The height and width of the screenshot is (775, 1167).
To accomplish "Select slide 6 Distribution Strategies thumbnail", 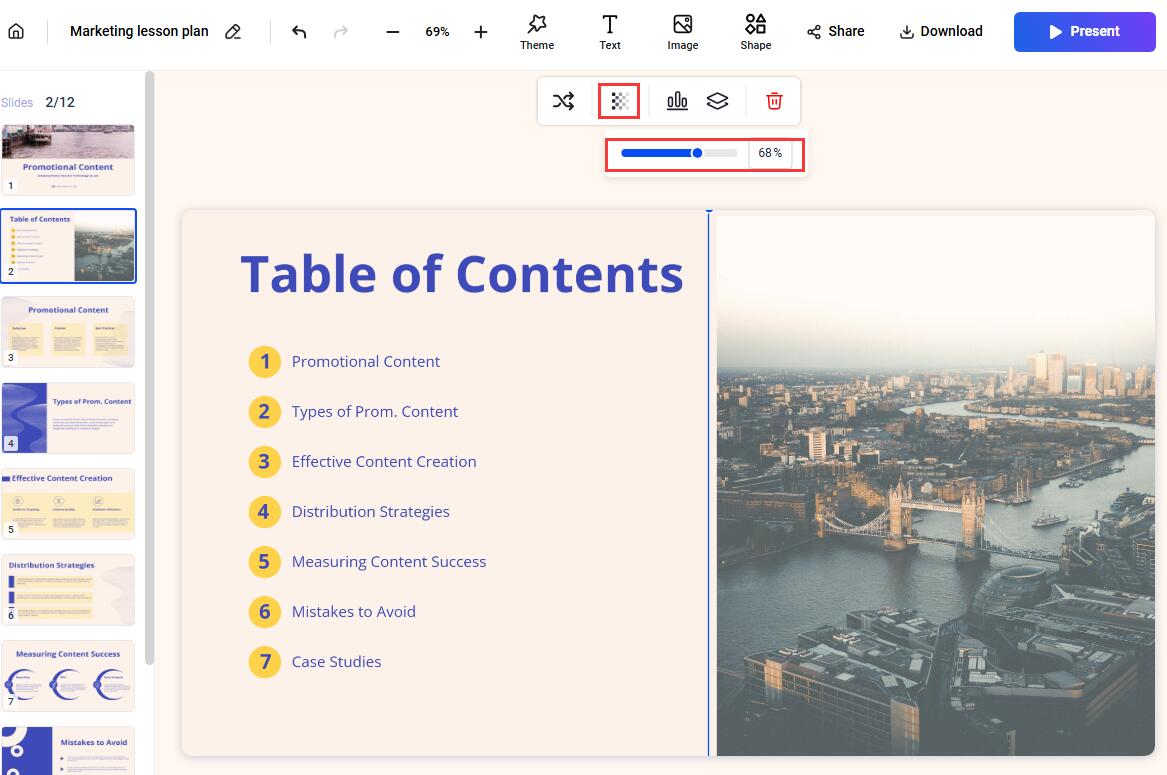I will tap(68, 590).
